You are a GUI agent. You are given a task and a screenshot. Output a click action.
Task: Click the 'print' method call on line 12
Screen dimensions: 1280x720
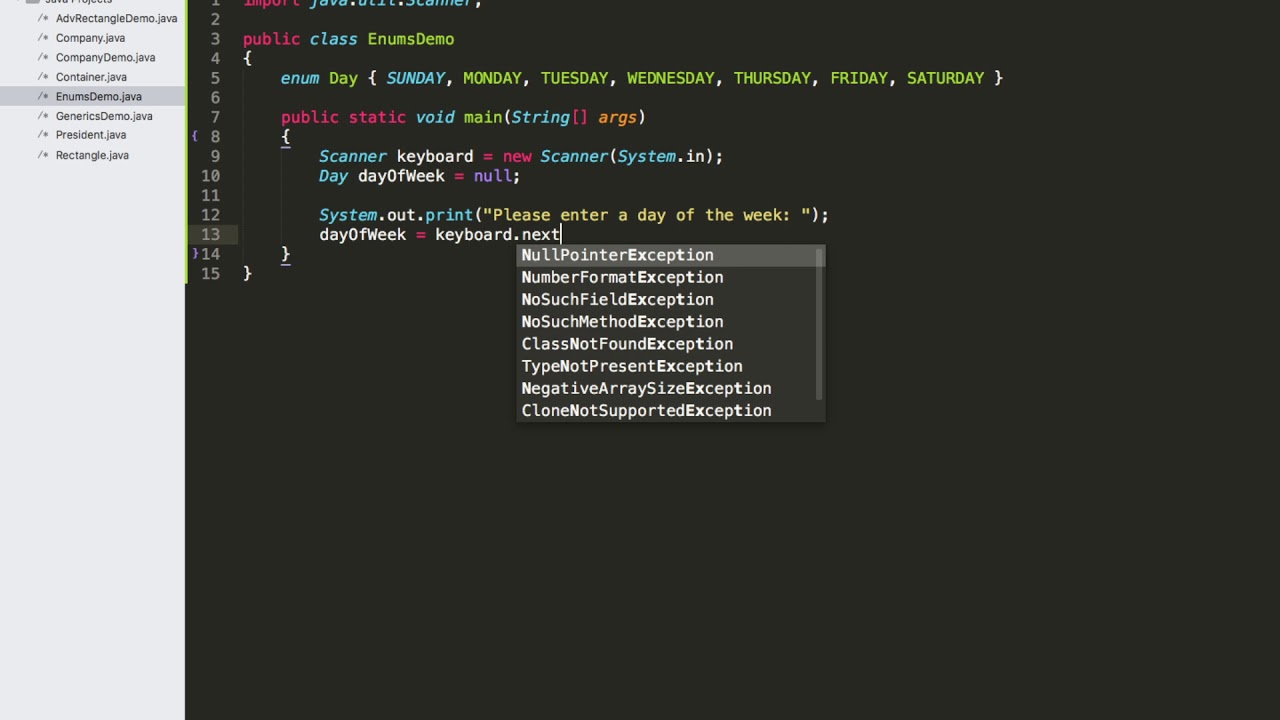[x=449, y=215]
